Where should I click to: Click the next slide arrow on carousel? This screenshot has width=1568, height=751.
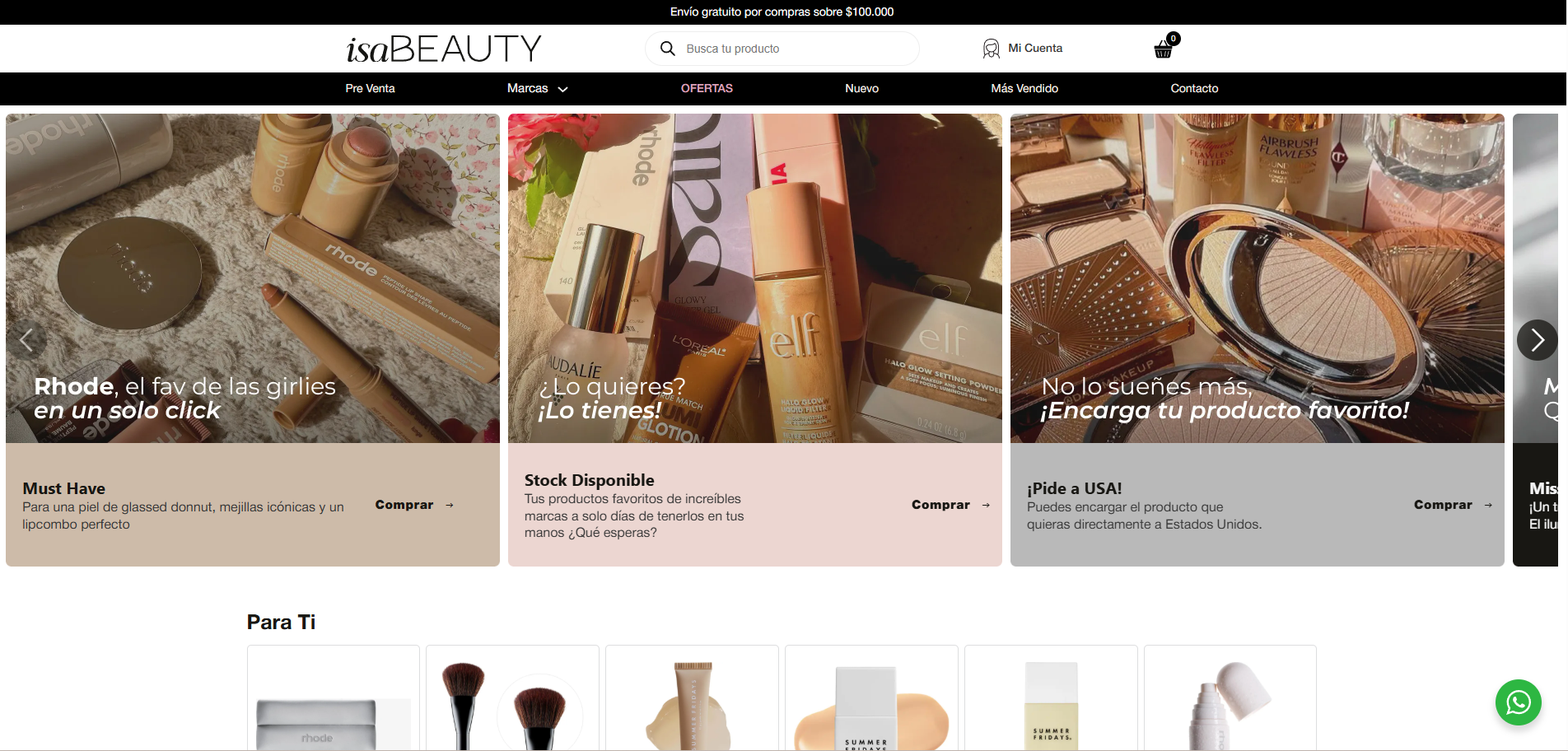tap(1537, 339)
